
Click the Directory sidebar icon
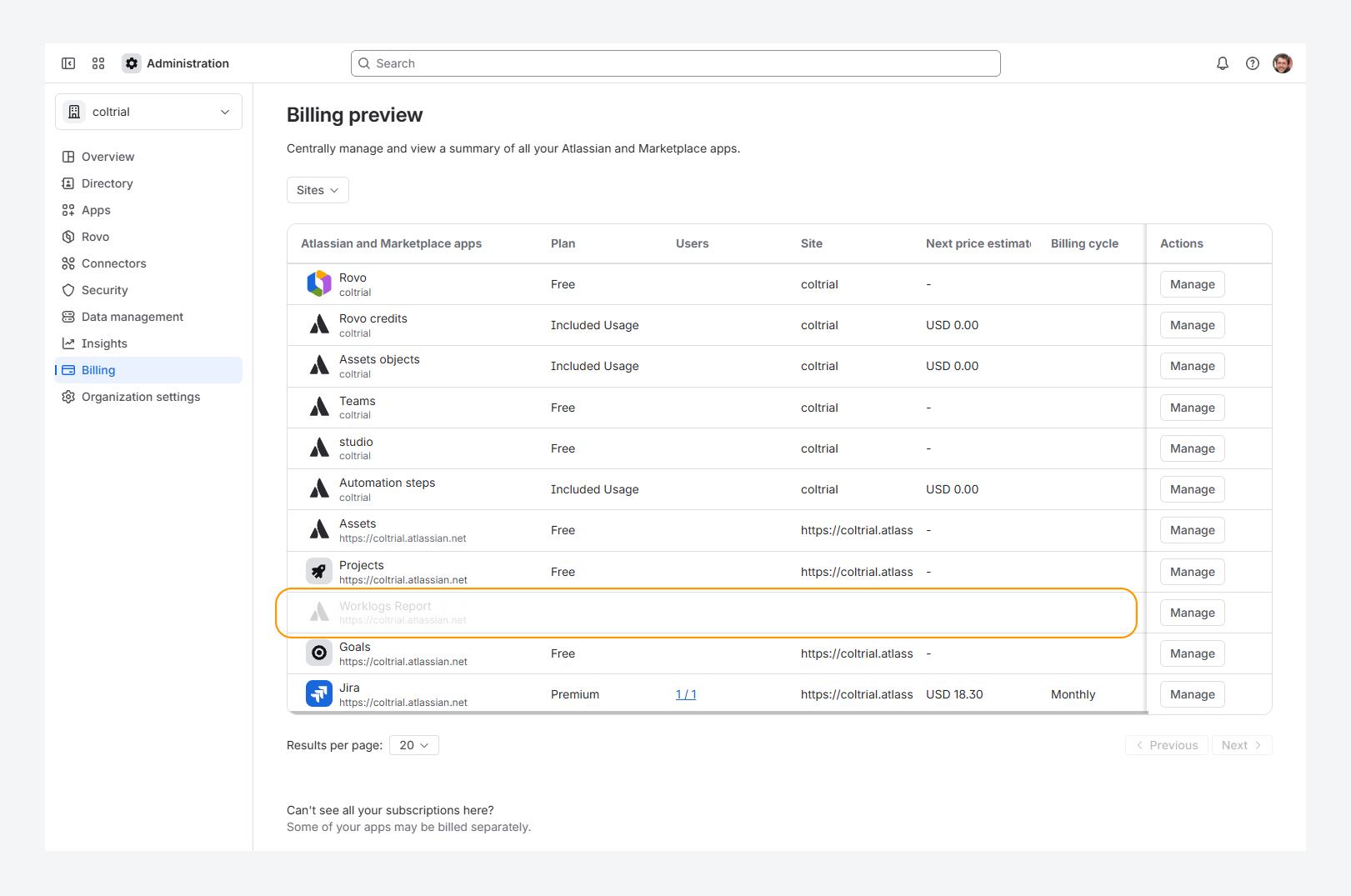(x=68, y=183)
